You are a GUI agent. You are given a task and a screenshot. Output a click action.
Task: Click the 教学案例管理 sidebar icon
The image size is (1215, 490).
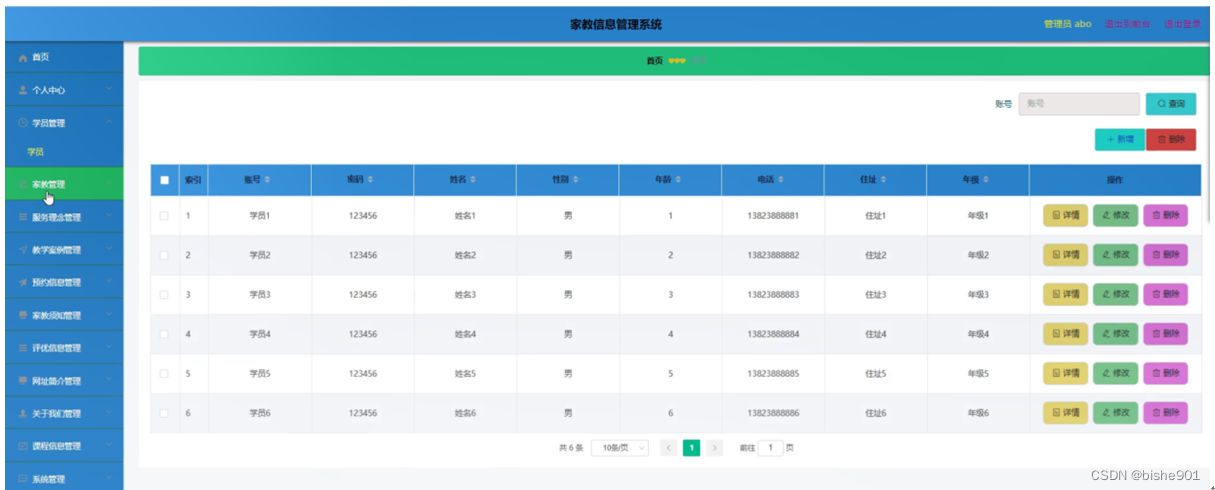23,250
